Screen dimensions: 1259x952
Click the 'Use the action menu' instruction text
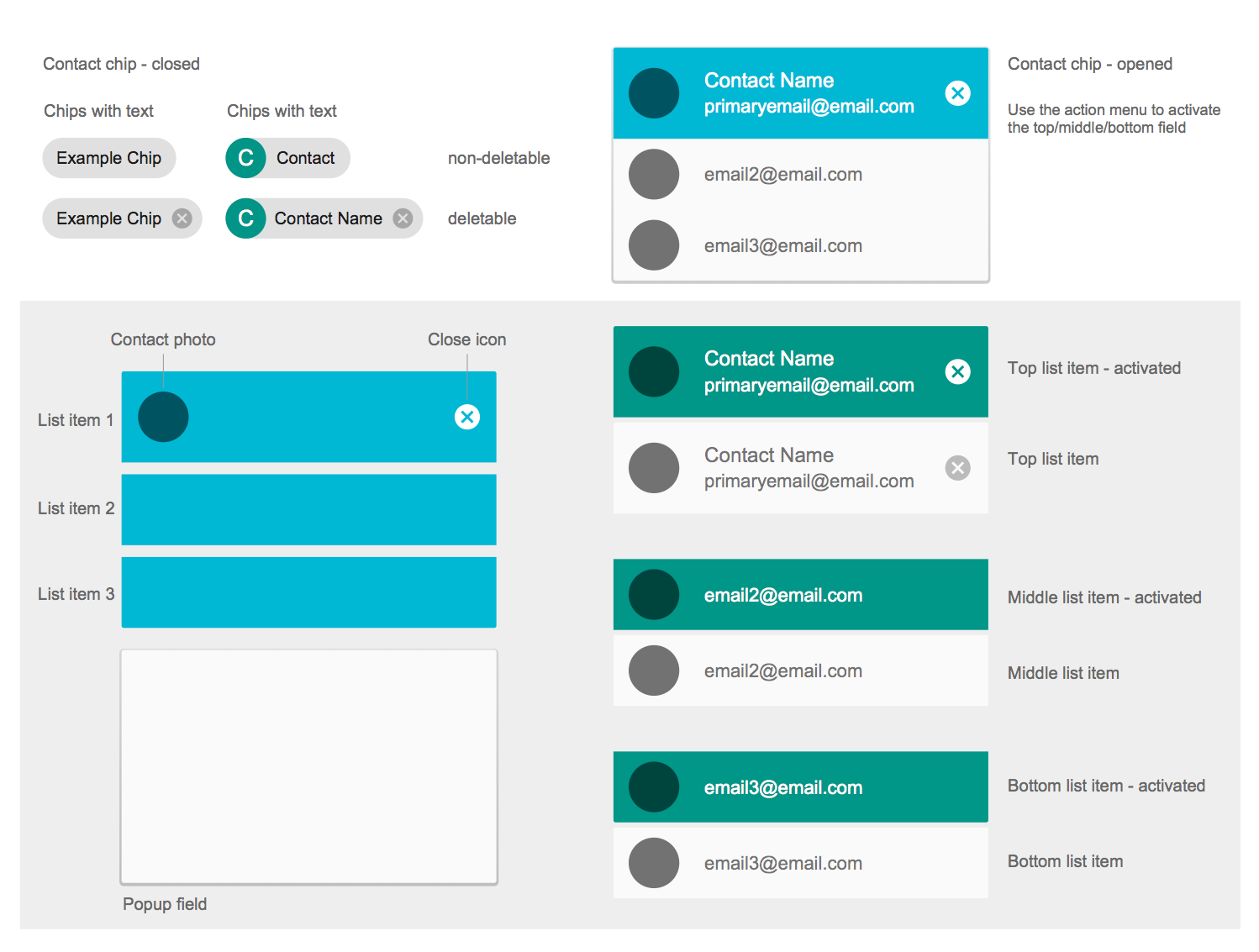1114,118
